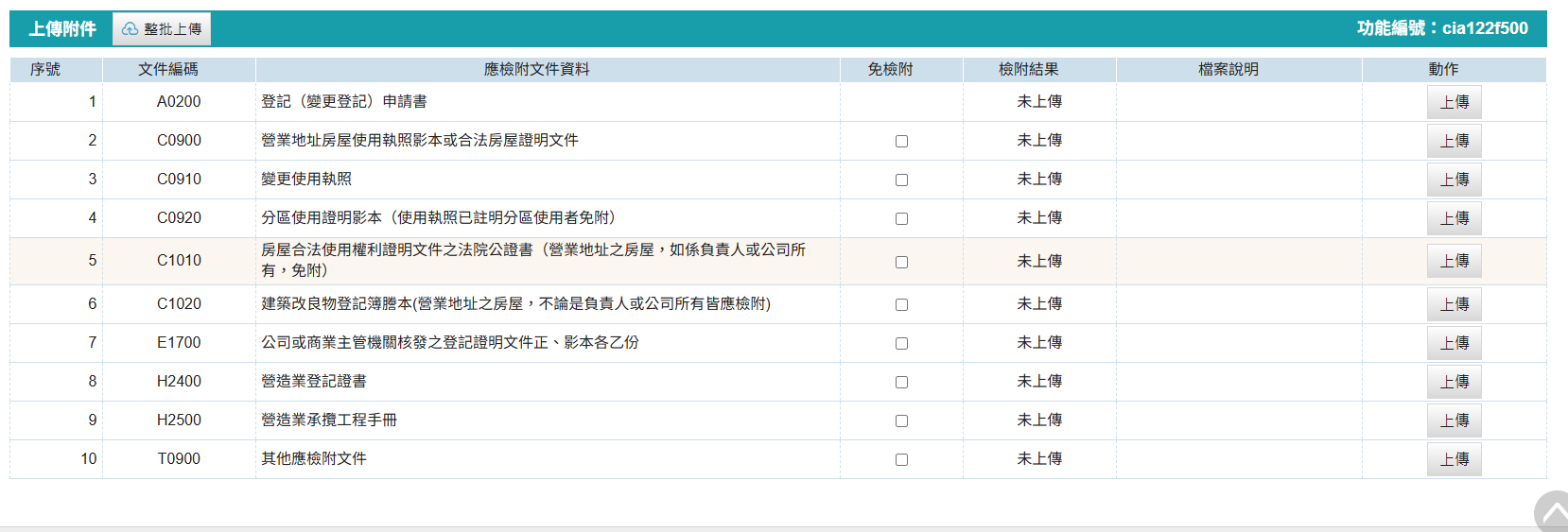The height and width of the screenshot is (532, 1568).
Task: Toggle the 免檢附 checkbox for 營造業登記證書
Action: tap(901, 382)
